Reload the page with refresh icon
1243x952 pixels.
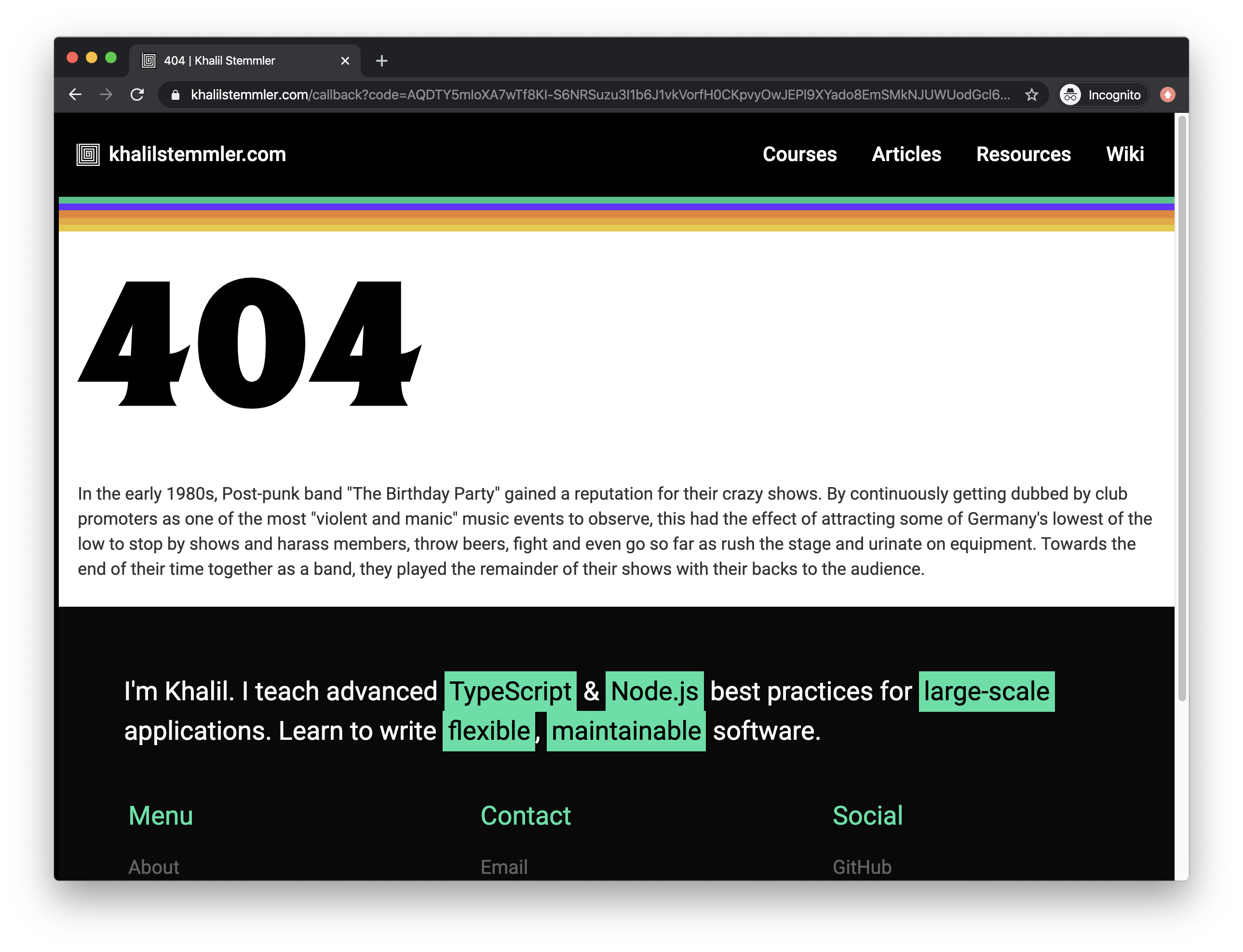click(x=137, y=95)
